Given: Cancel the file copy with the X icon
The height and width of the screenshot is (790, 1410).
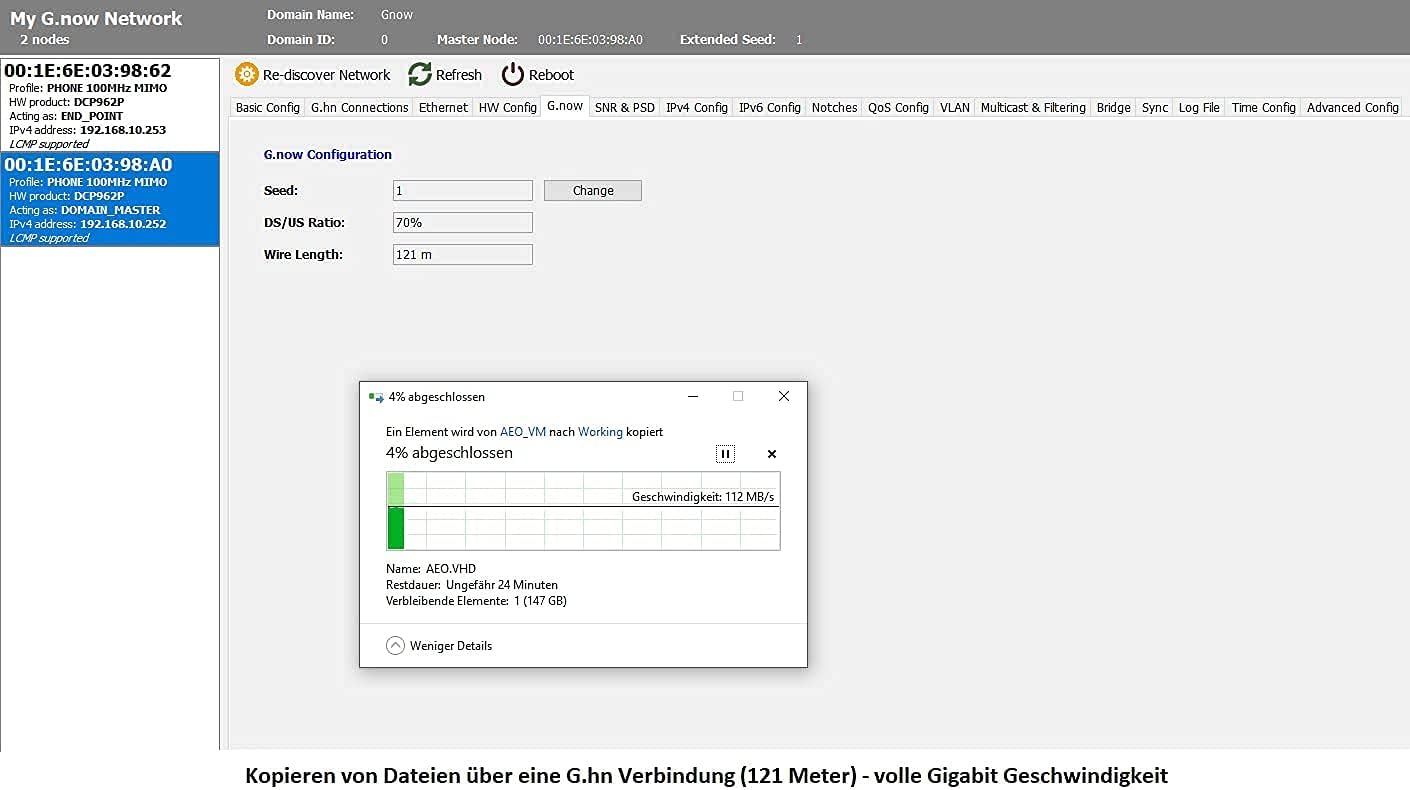Looking at the screenshot, I should 772,454.
